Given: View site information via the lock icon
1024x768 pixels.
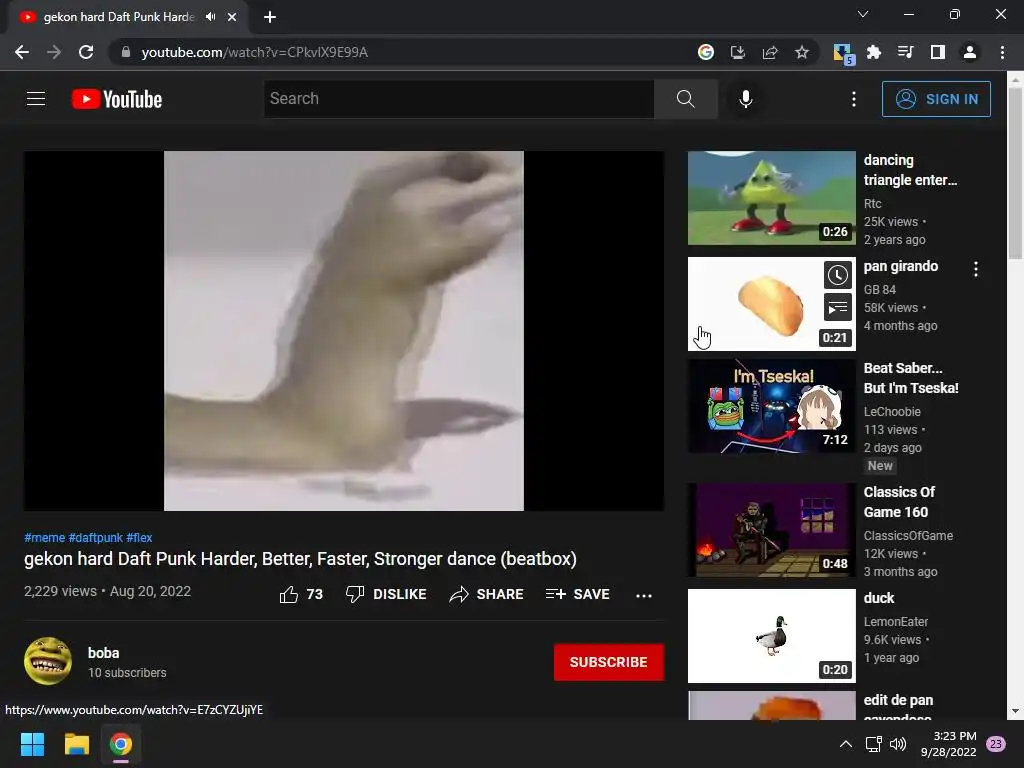Looking at the screenshot, I should tap(126, 52).
